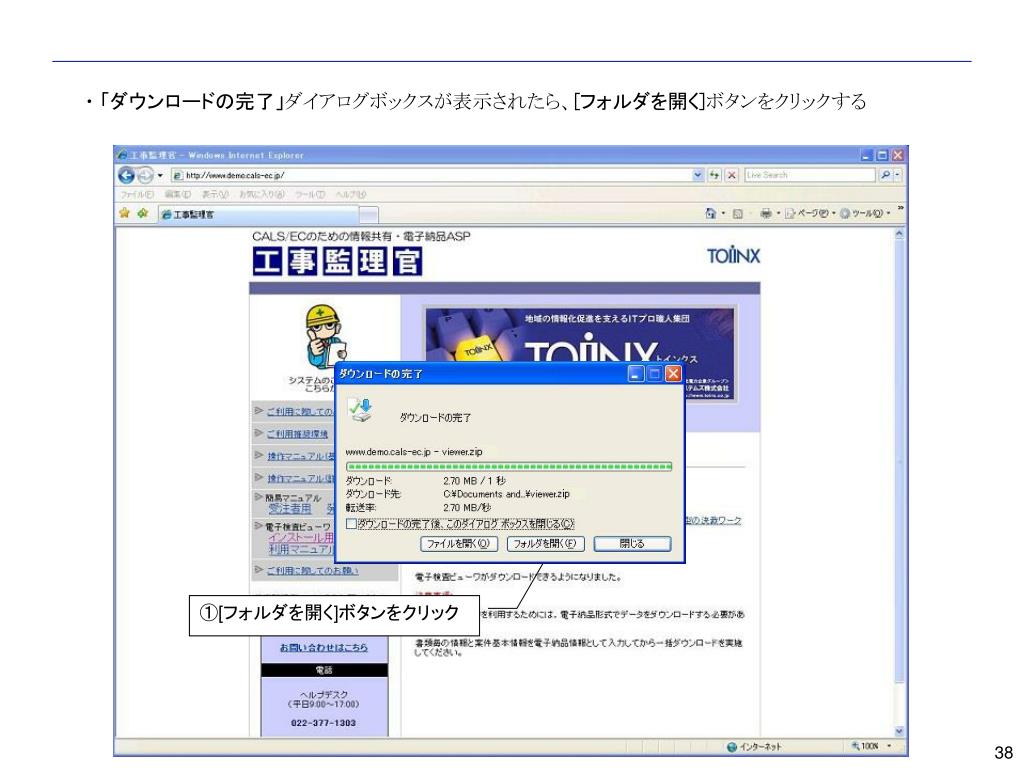The height and width of the screenshot is (768, 1024).
Task: Expand the command bar overflow chevron
Action: [x=900, y=208]
